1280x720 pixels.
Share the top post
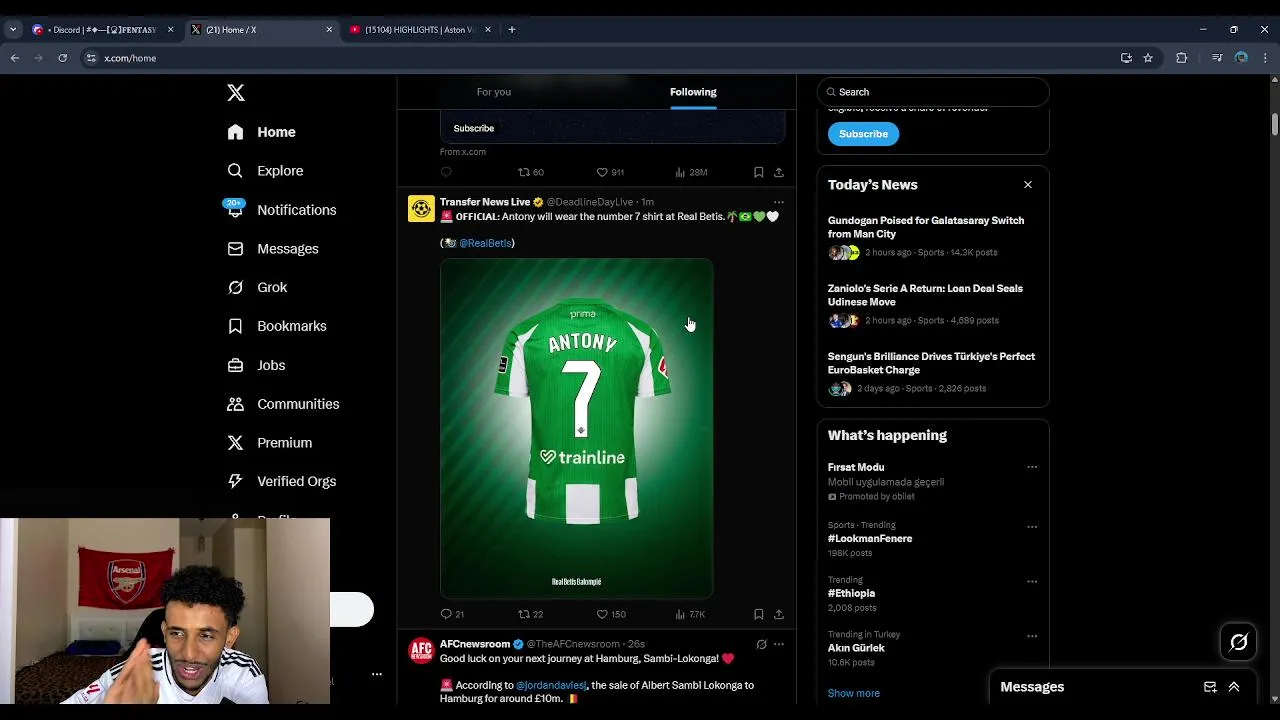point(779,172)
